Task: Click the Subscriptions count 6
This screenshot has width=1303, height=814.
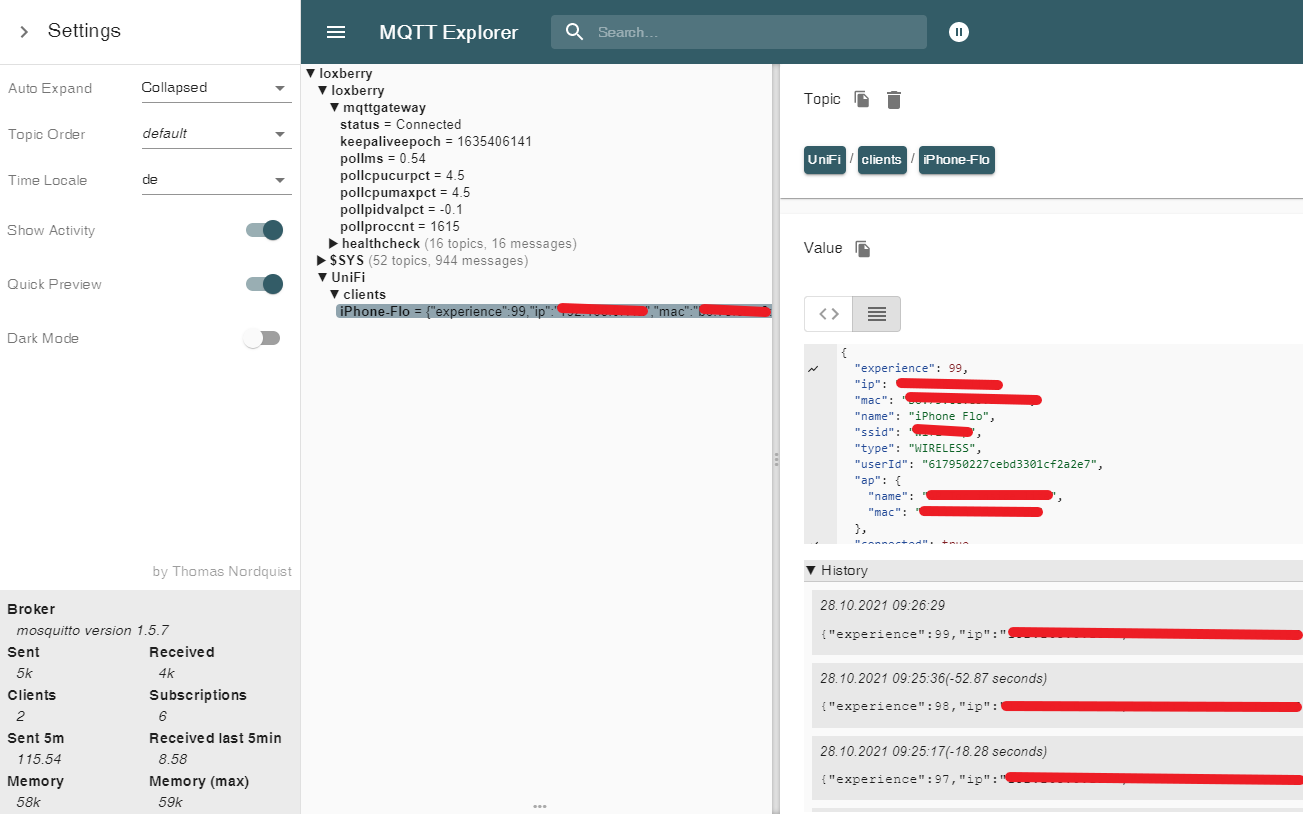Action: point(162,716)
